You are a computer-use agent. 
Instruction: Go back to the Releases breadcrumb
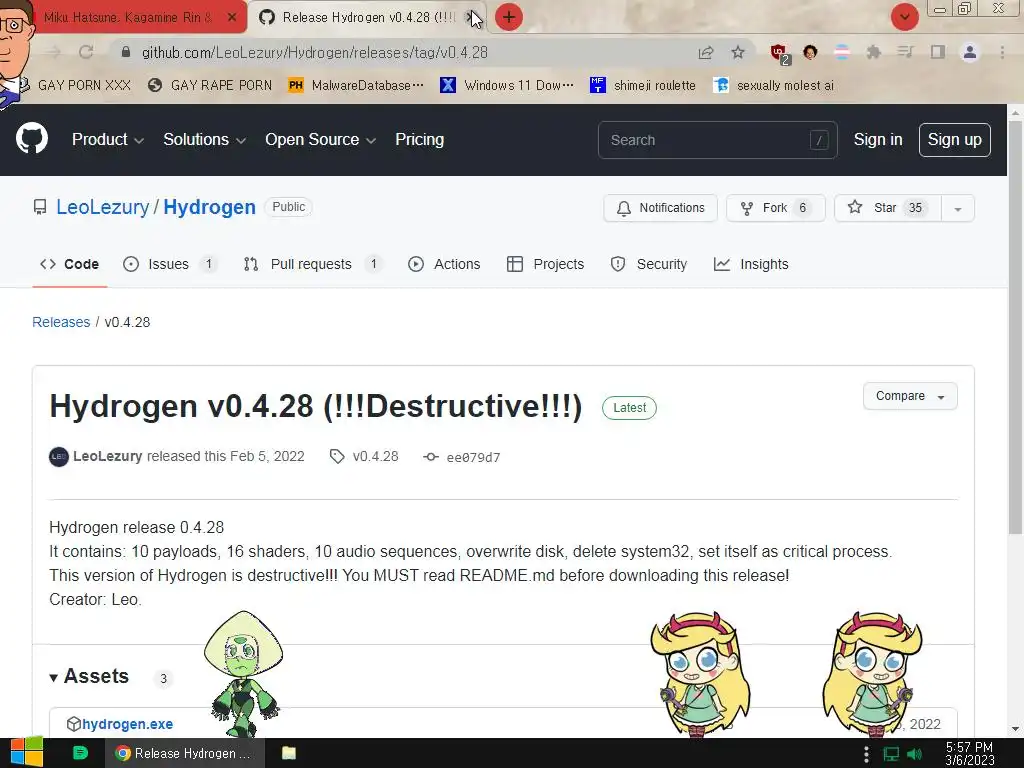pyautogui.click(x=61, y=322)
